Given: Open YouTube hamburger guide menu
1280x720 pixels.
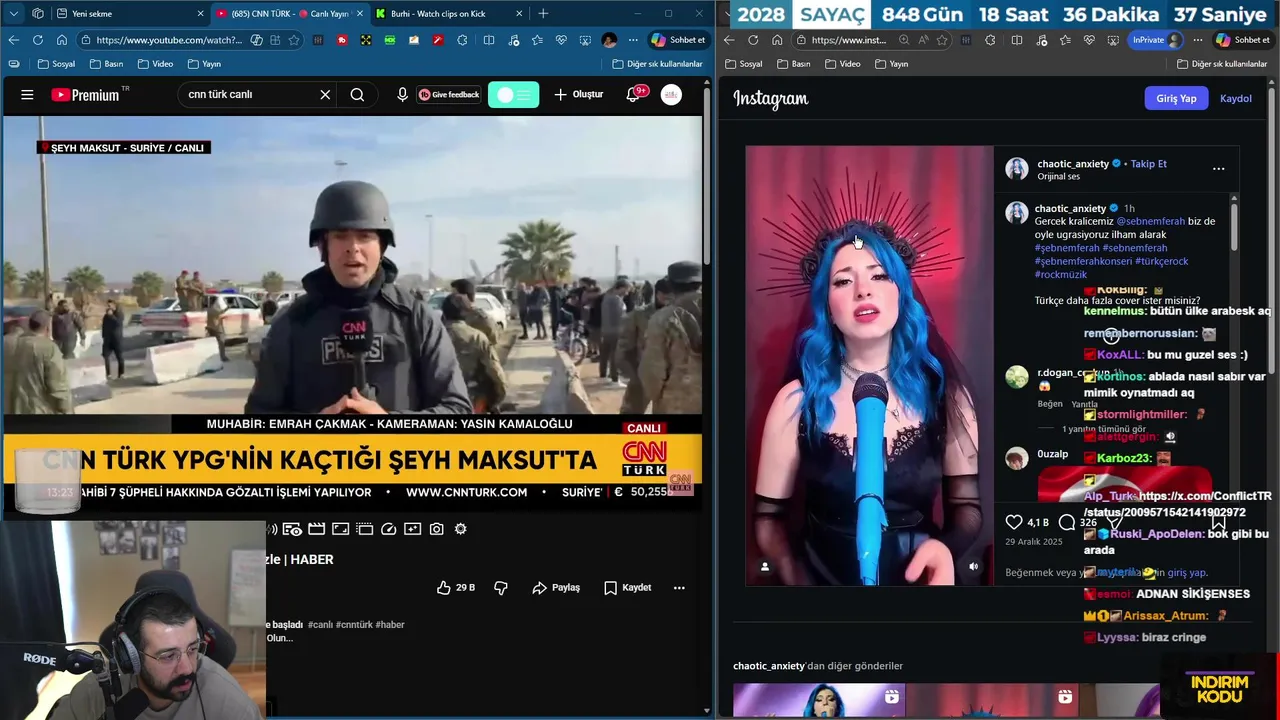Looking at the screenshot, I should 27,95.
